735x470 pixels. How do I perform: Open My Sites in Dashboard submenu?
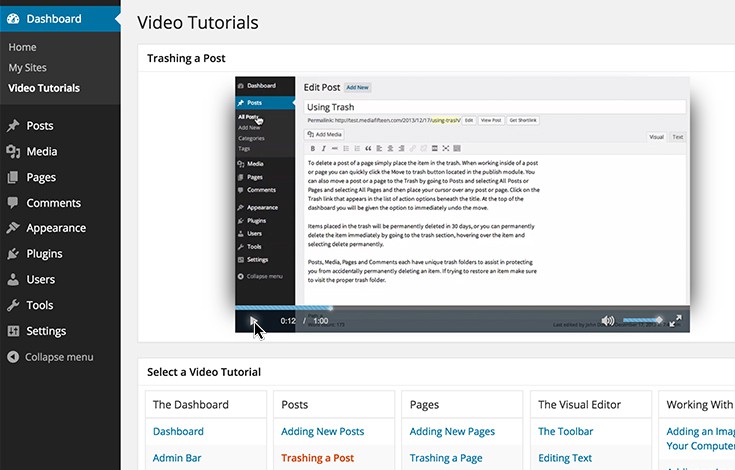coord(27,67)
